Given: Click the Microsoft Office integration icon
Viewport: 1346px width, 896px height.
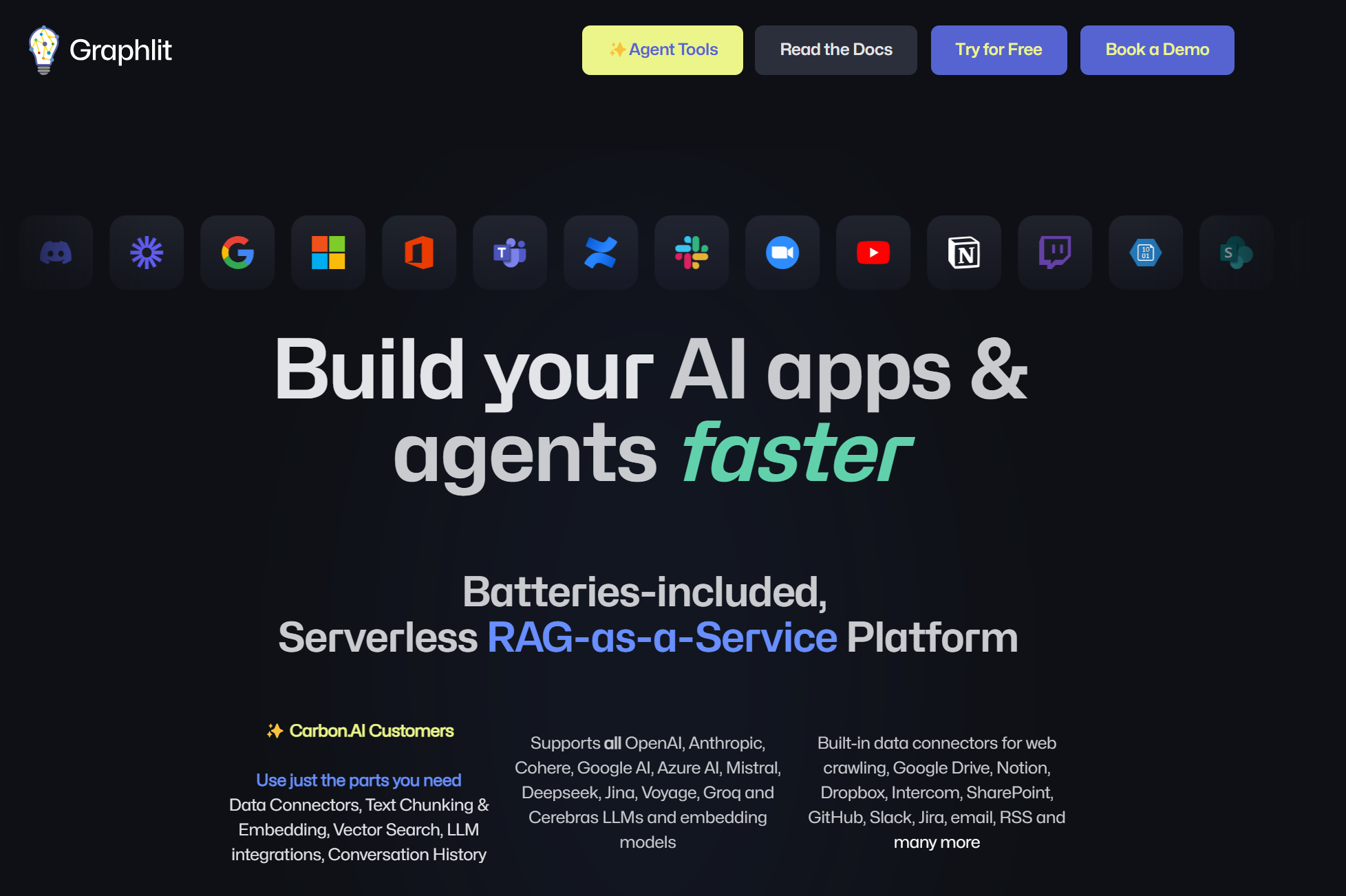Looking at the screenshot, I should (x=419, y=252).
